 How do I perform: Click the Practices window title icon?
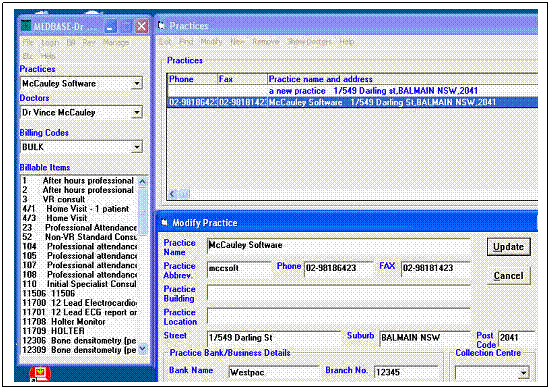coord(162,26)
